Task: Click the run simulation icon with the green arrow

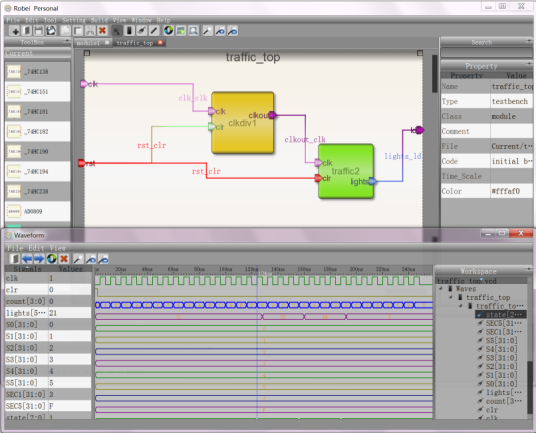Action: point(181,31)
